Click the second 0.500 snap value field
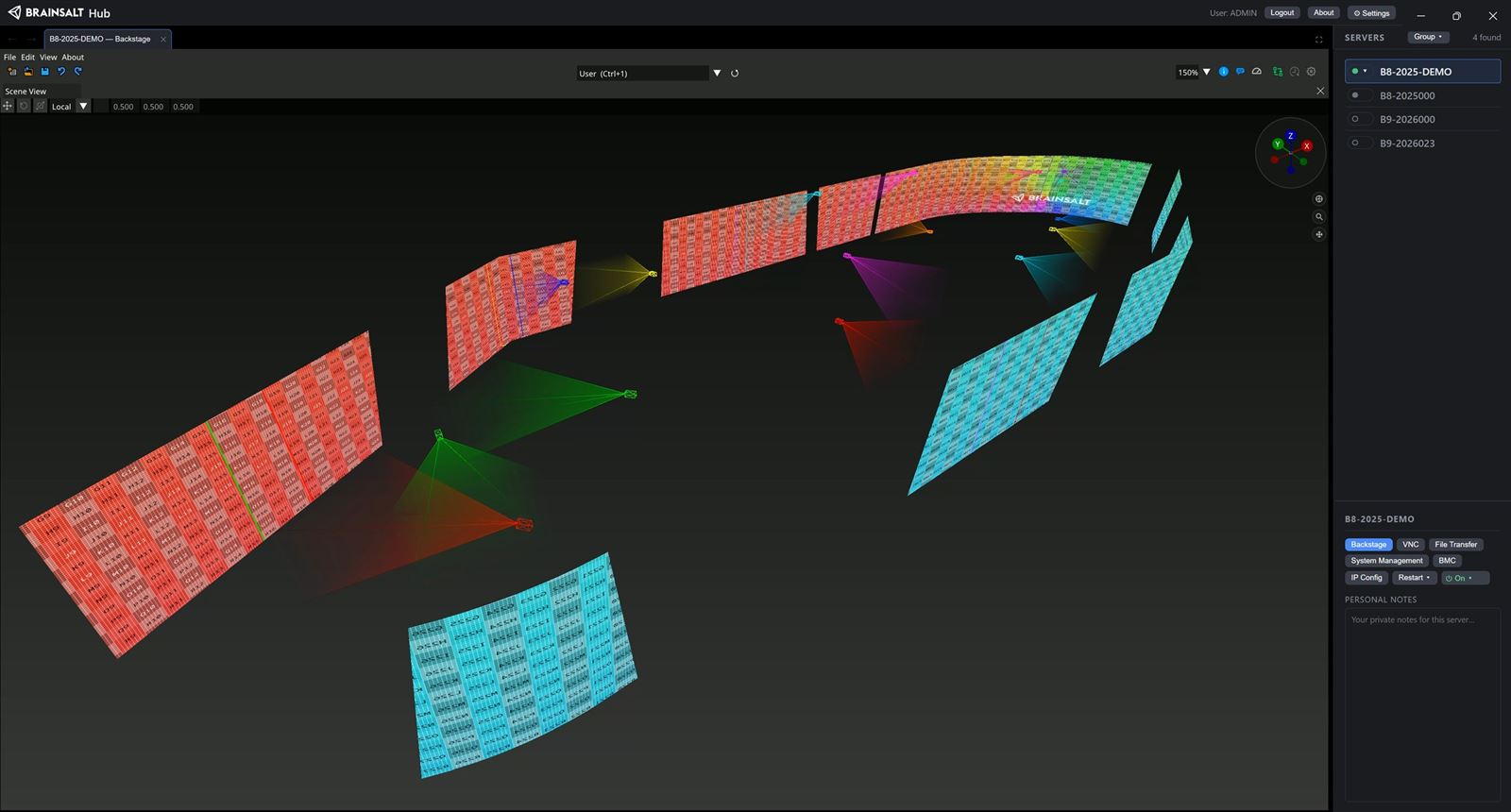Viewport: 1511px width, 812px height. [153, 107]
